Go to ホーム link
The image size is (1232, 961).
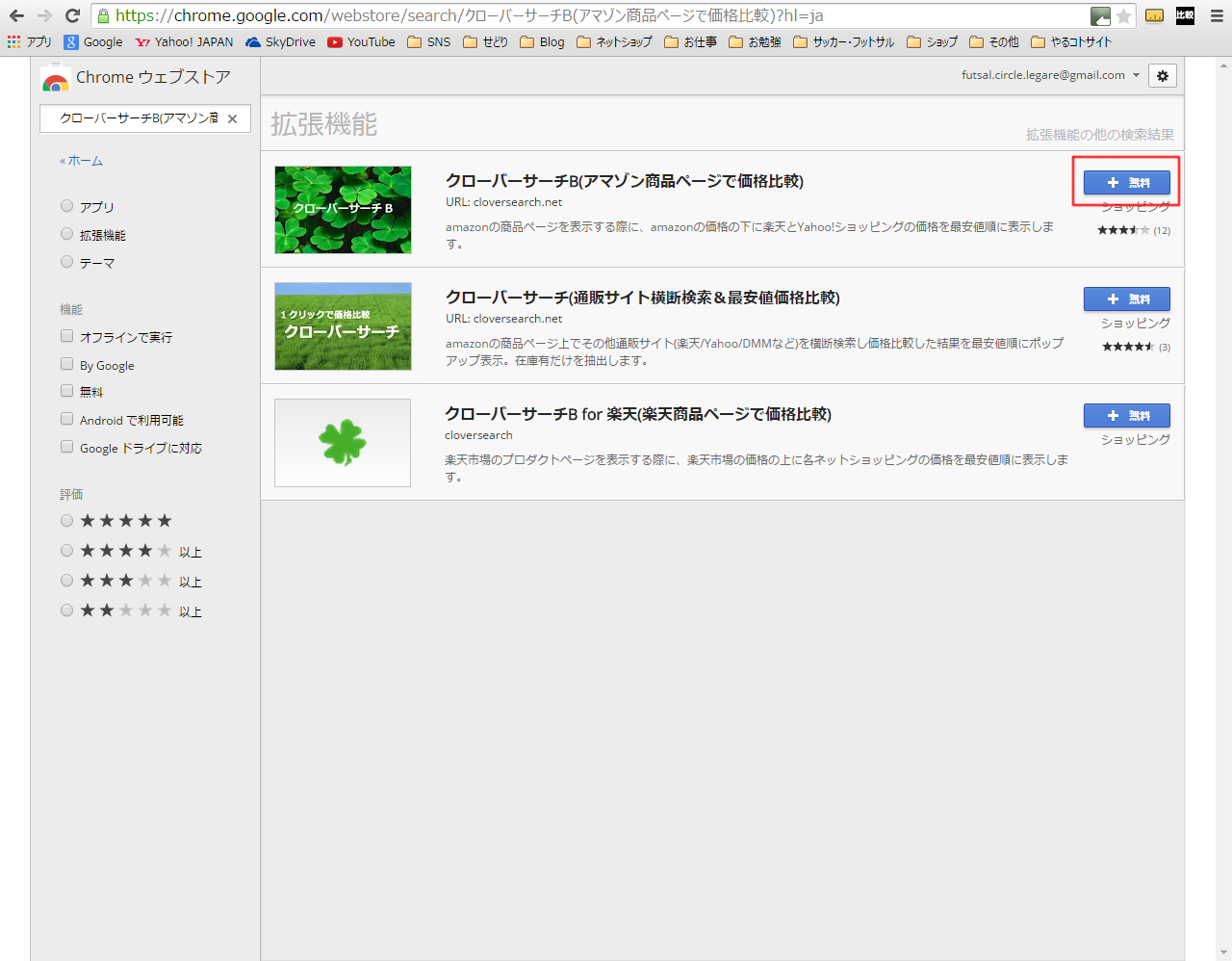pyautogui.click(x=81, y=161)
